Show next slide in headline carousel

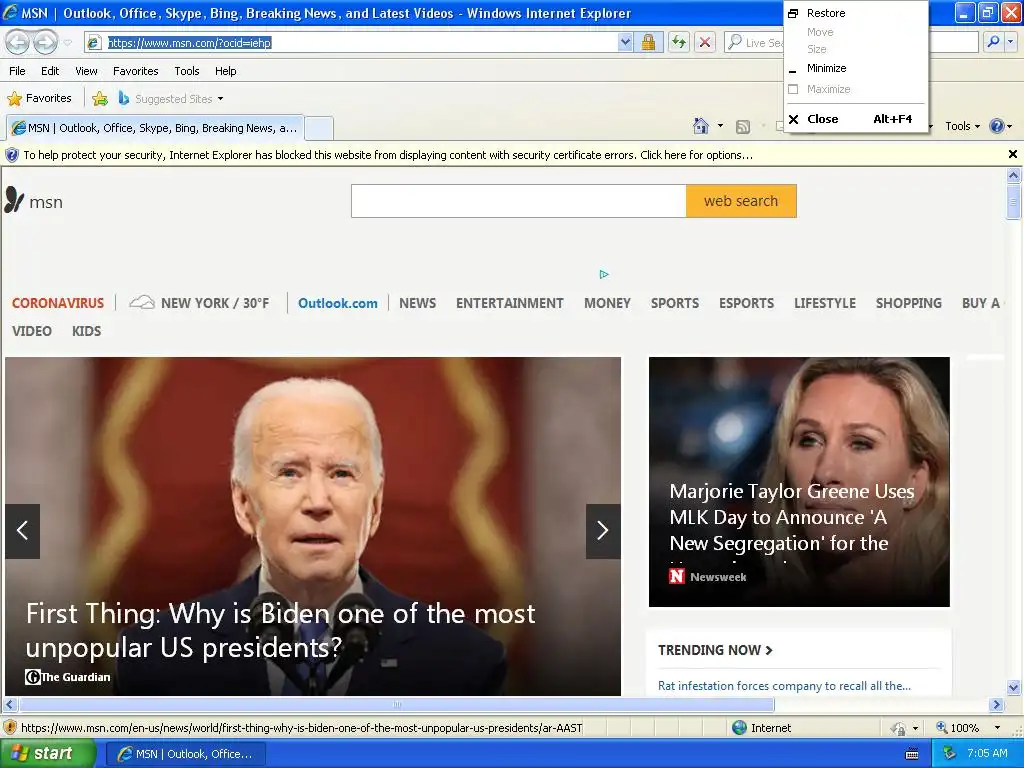(603, 531)
